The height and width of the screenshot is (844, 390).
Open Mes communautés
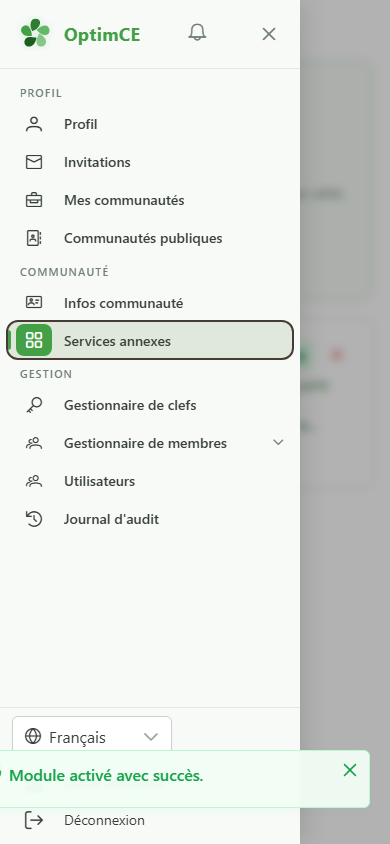(150, 200)
